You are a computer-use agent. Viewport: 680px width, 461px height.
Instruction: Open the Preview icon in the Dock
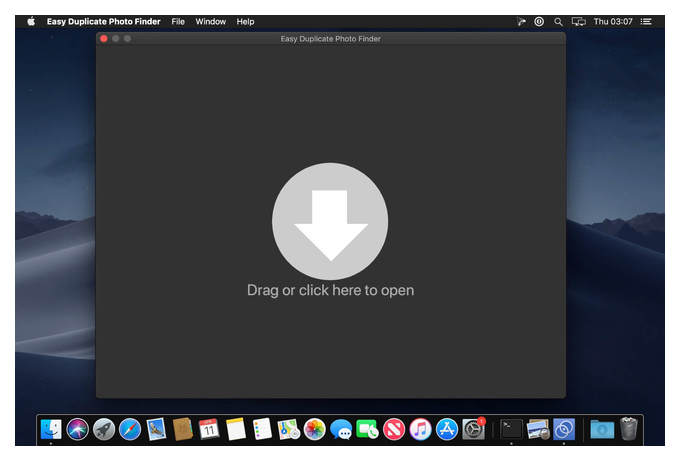538,429
